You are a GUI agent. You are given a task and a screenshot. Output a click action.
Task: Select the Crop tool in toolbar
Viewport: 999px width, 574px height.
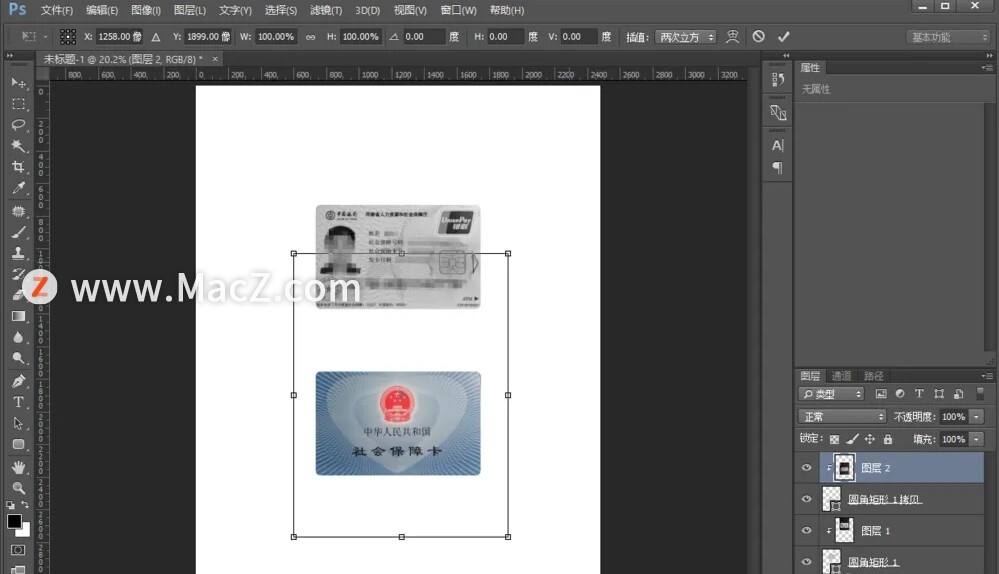[18, 167]
